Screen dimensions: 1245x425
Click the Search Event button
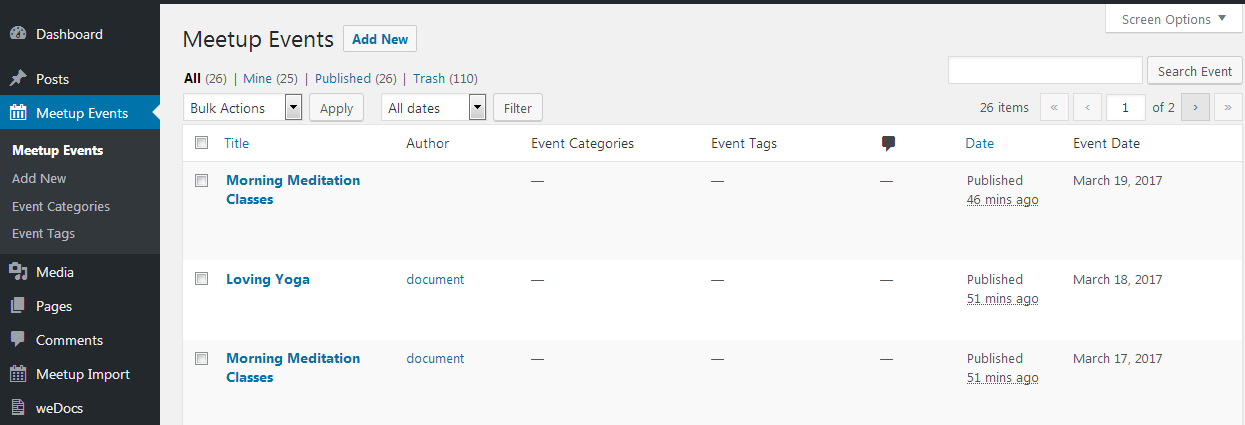coord(1195,71)
